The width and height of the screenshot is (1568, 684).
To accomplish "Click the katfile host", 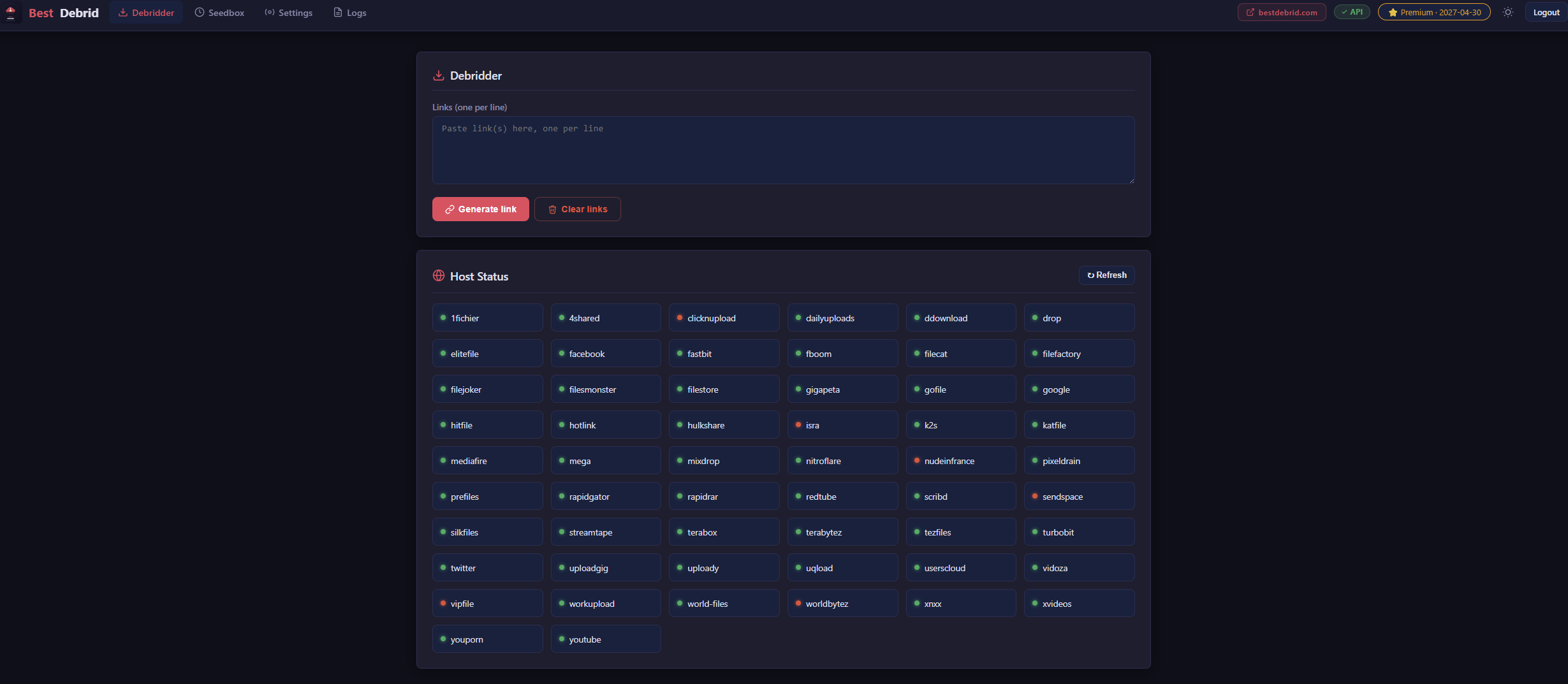I will click(1080, 425).
